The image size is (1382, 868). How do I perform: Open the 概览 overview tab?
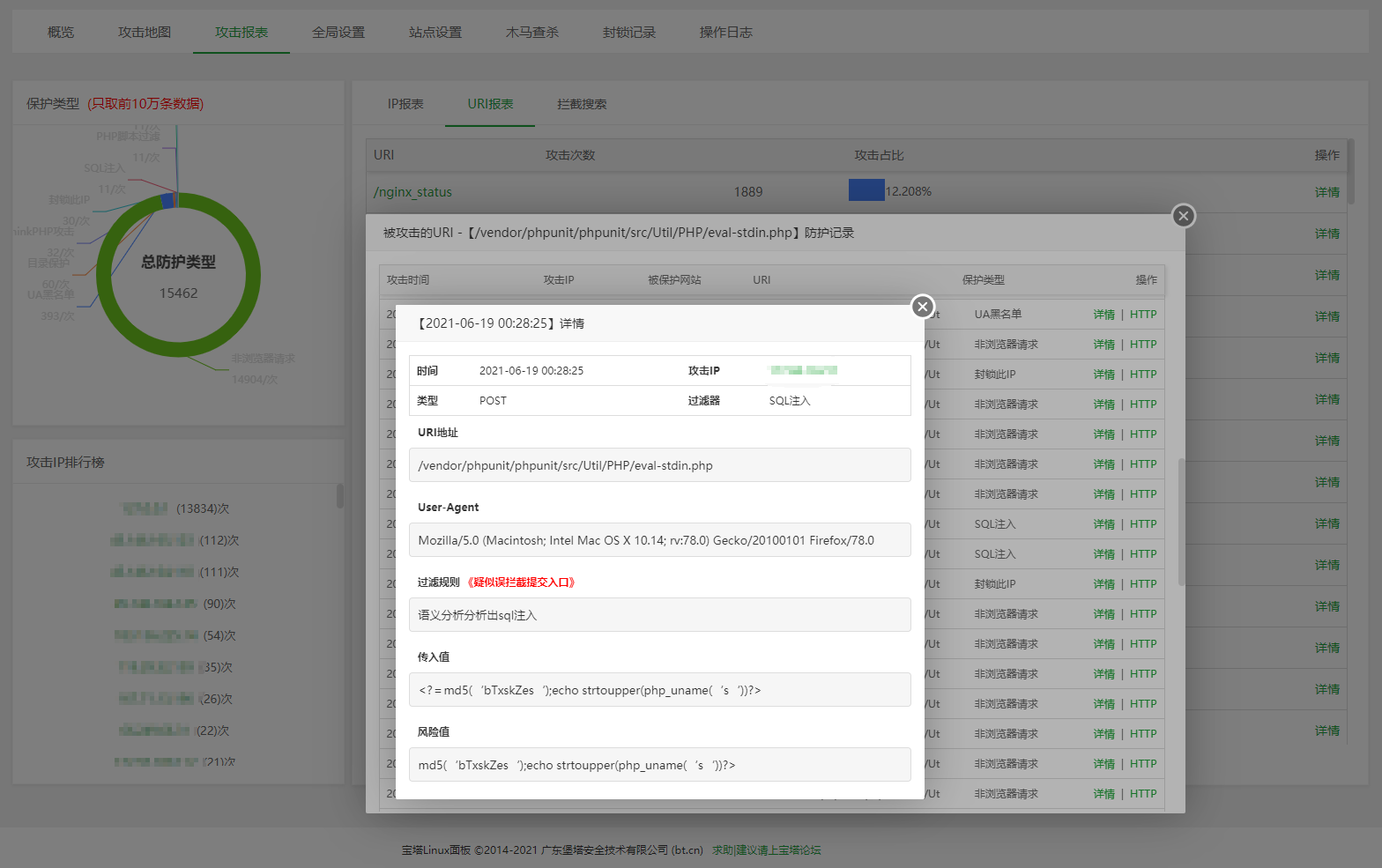point(61,33)
